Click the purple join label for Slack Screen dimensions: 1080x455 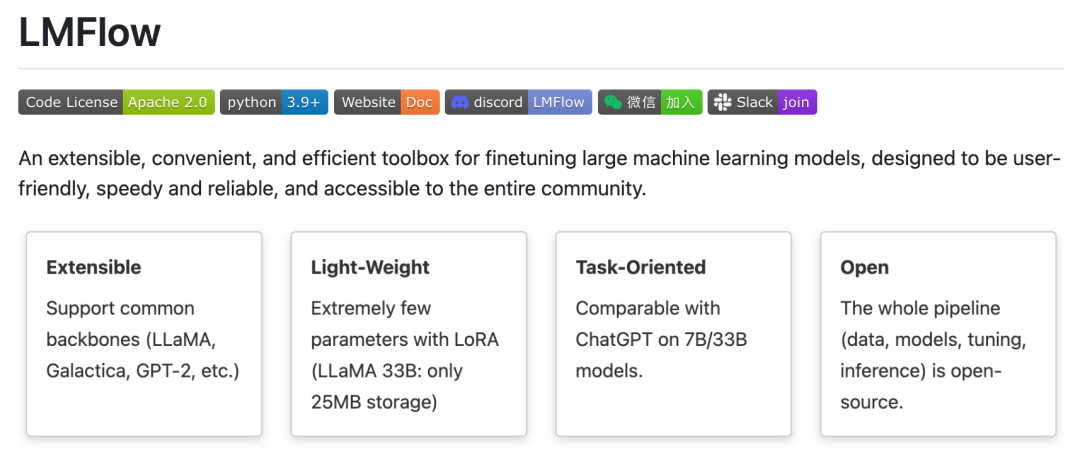click(797, 102)
